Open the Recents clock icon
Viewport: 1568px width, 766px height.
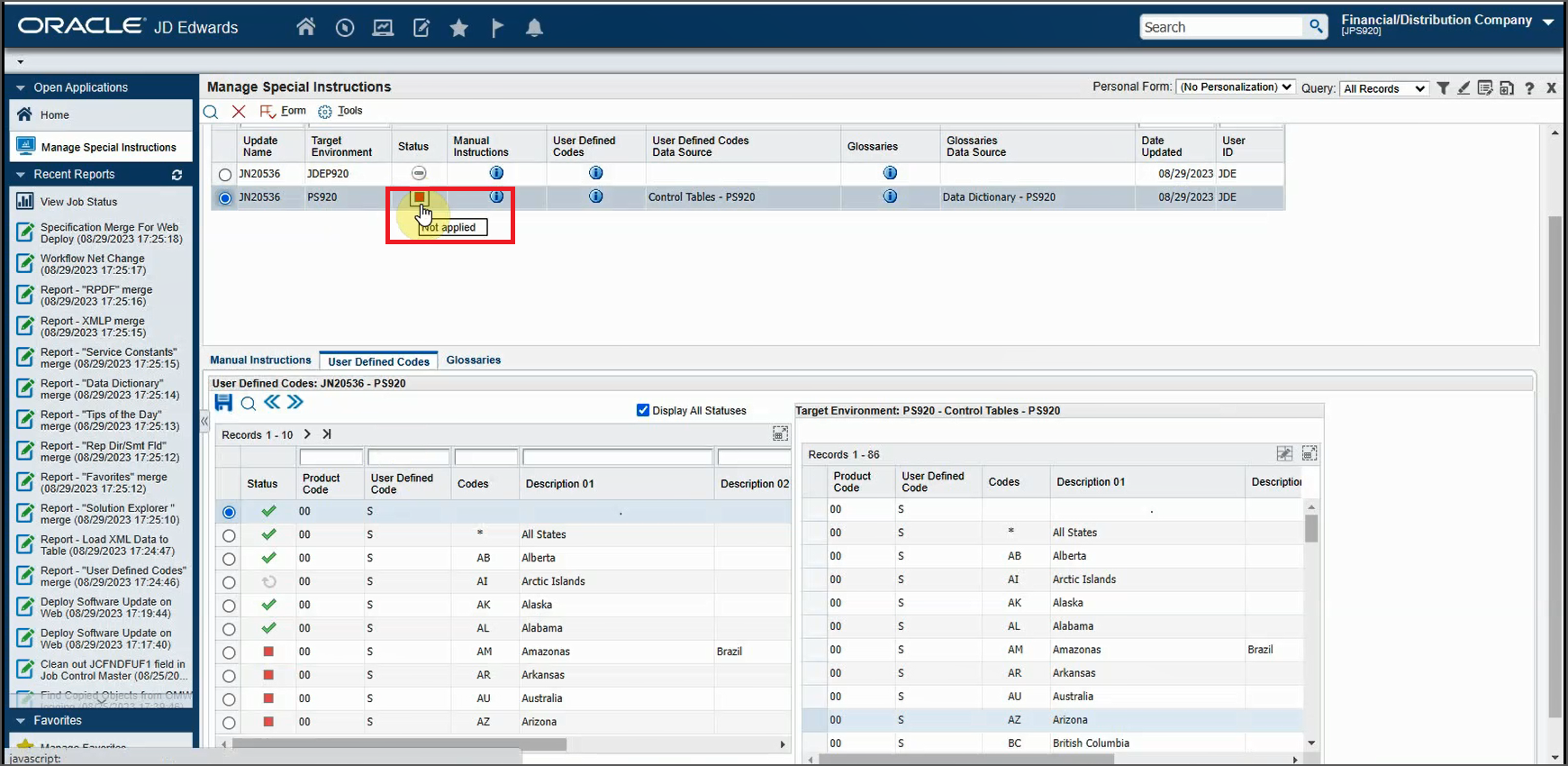(345, 28)
